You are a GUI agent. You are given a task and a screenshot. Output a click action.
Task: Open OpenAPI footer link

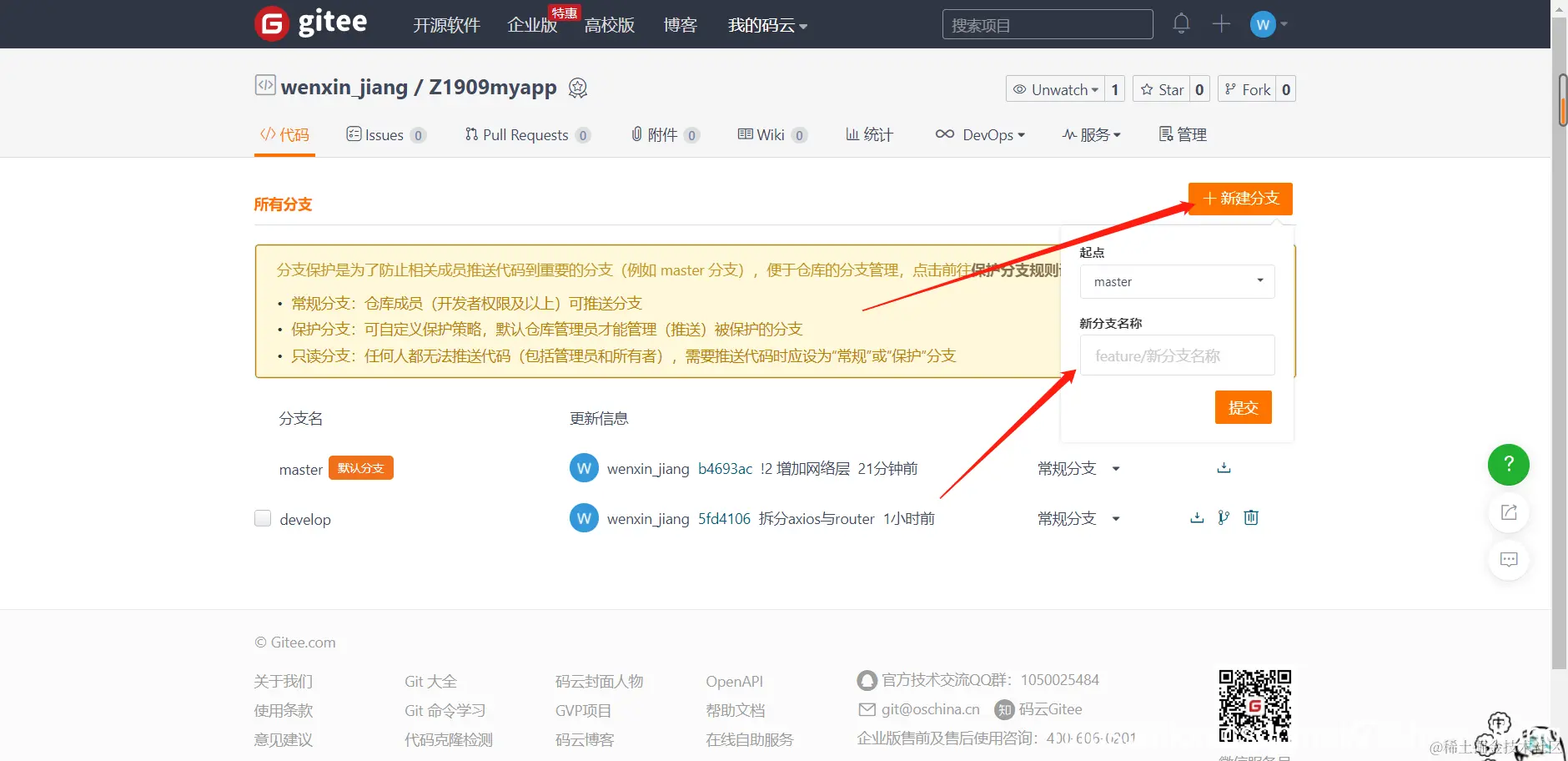point(734,682)
